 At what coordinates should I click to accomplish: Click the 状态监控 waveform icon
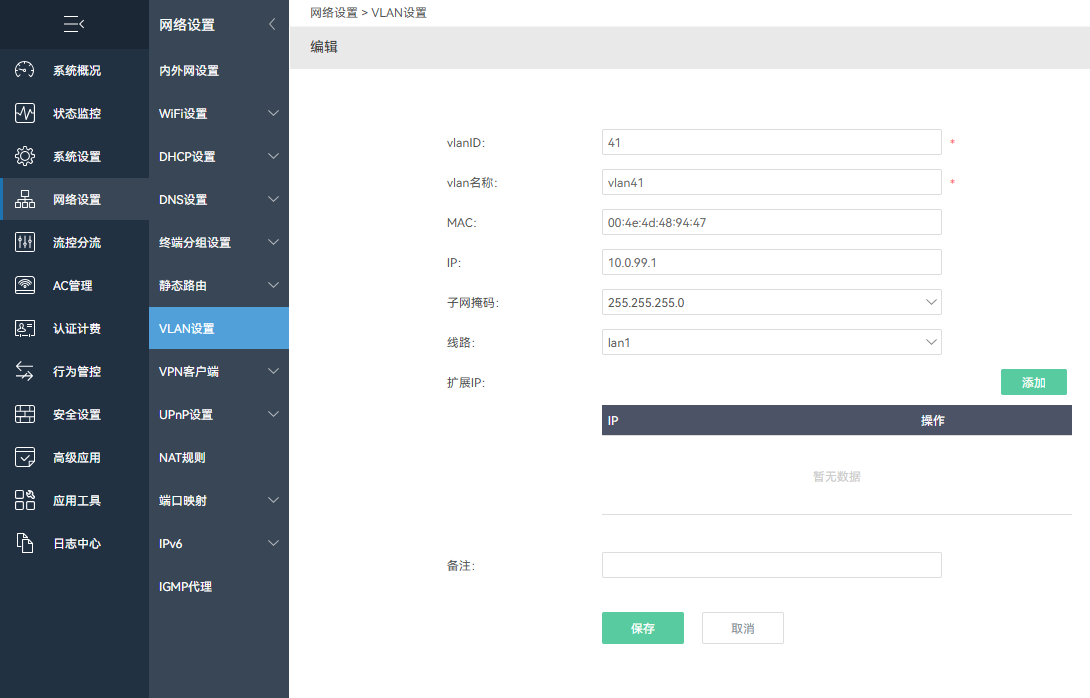point(25,114)
